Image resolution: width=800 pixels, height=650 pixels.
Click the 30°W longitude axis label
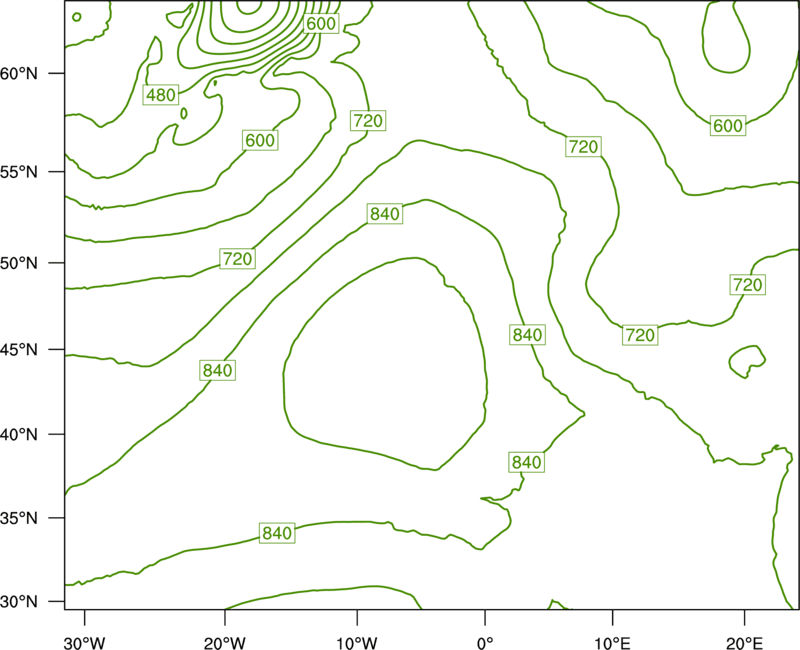coord(84,643)
